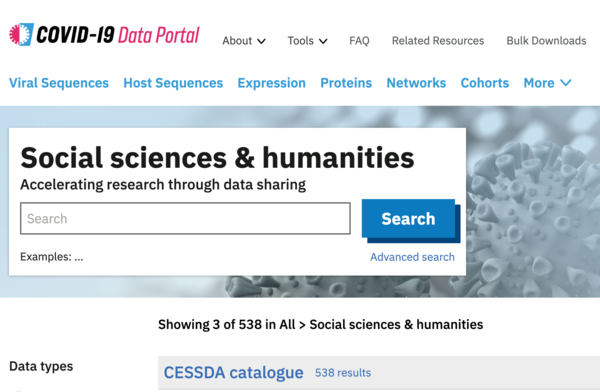
Task: Open the Networks category
Action: [416, 83]
